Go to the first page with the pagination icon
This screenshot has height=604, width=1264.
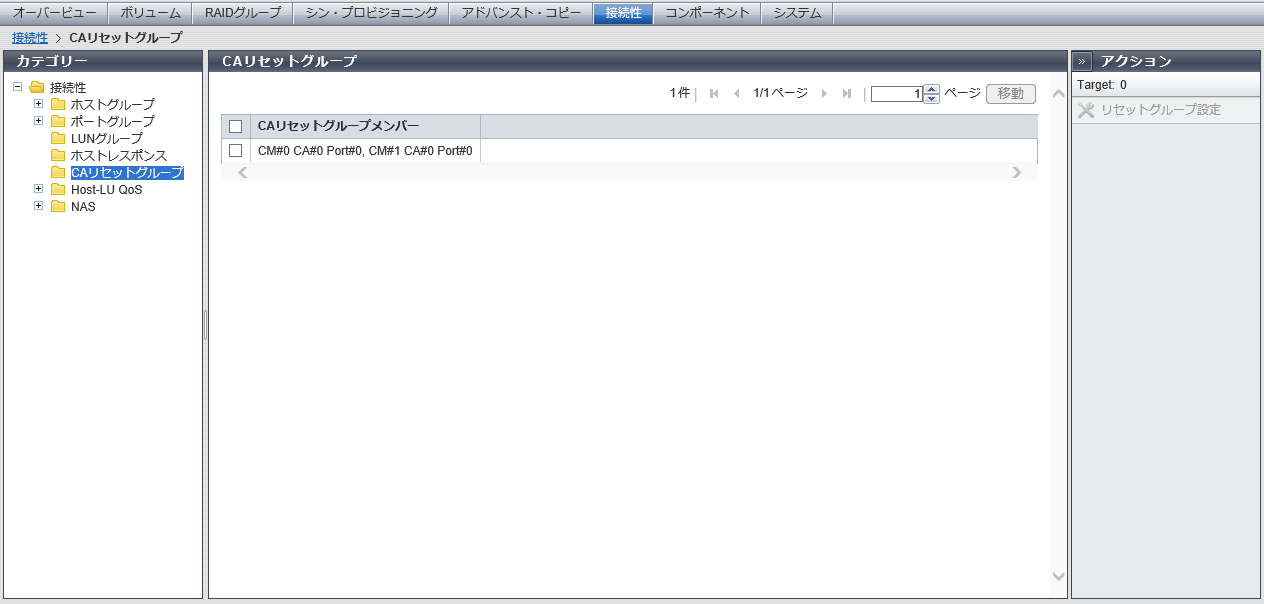point(714,94)
